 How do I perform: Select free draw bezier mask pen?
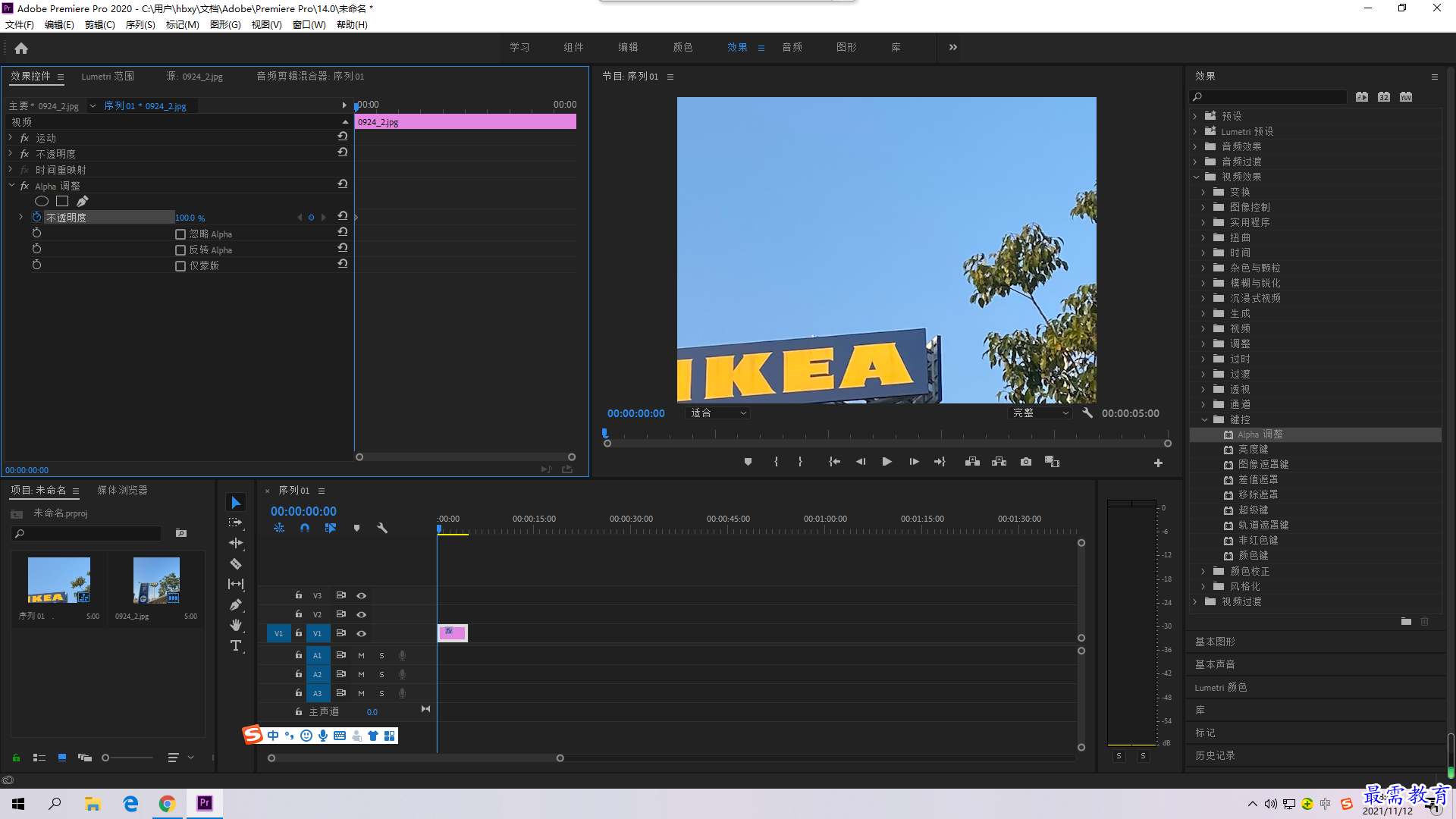tap(82, 201)
